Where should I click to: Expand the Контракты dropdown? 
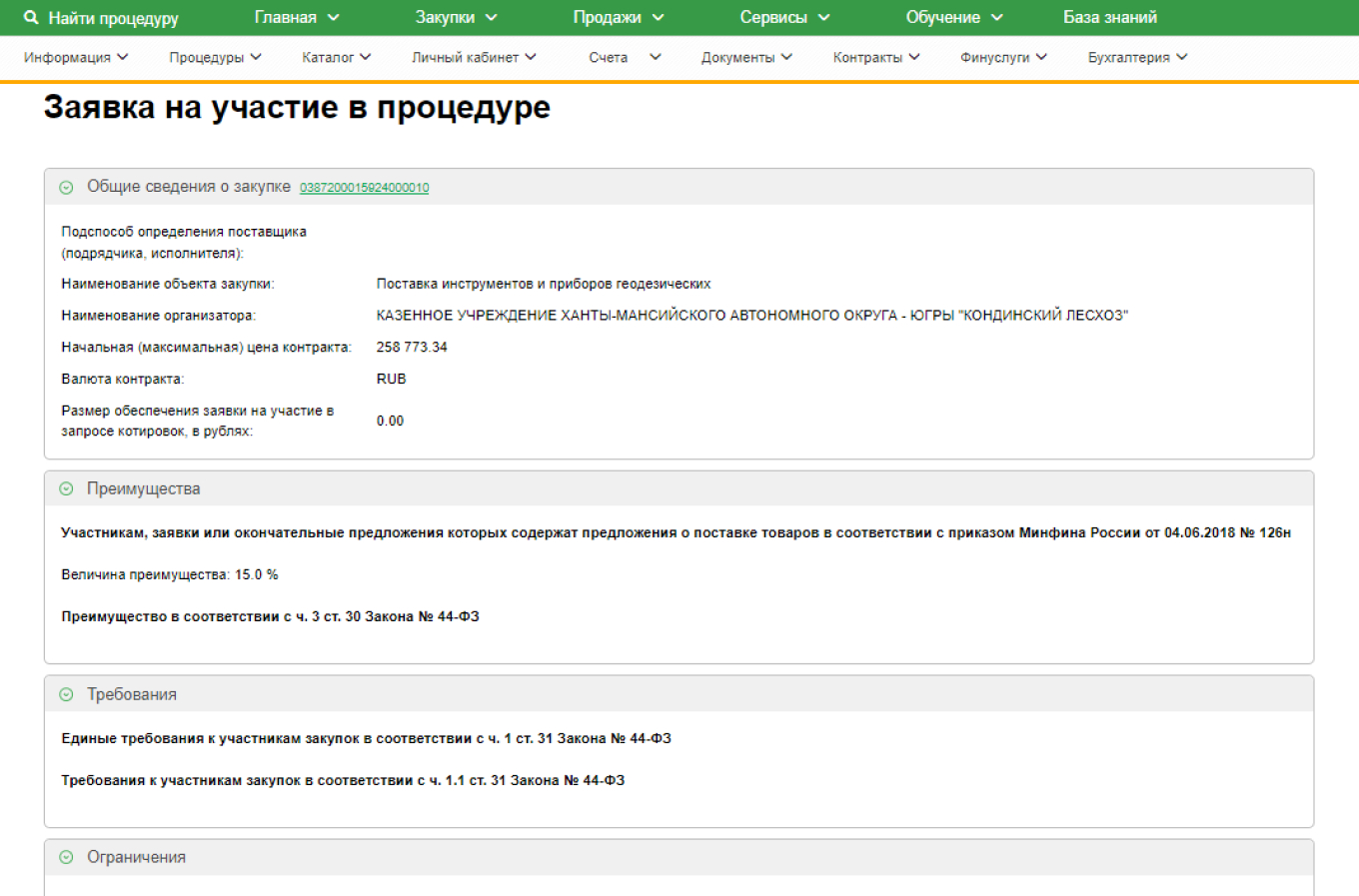874,57
